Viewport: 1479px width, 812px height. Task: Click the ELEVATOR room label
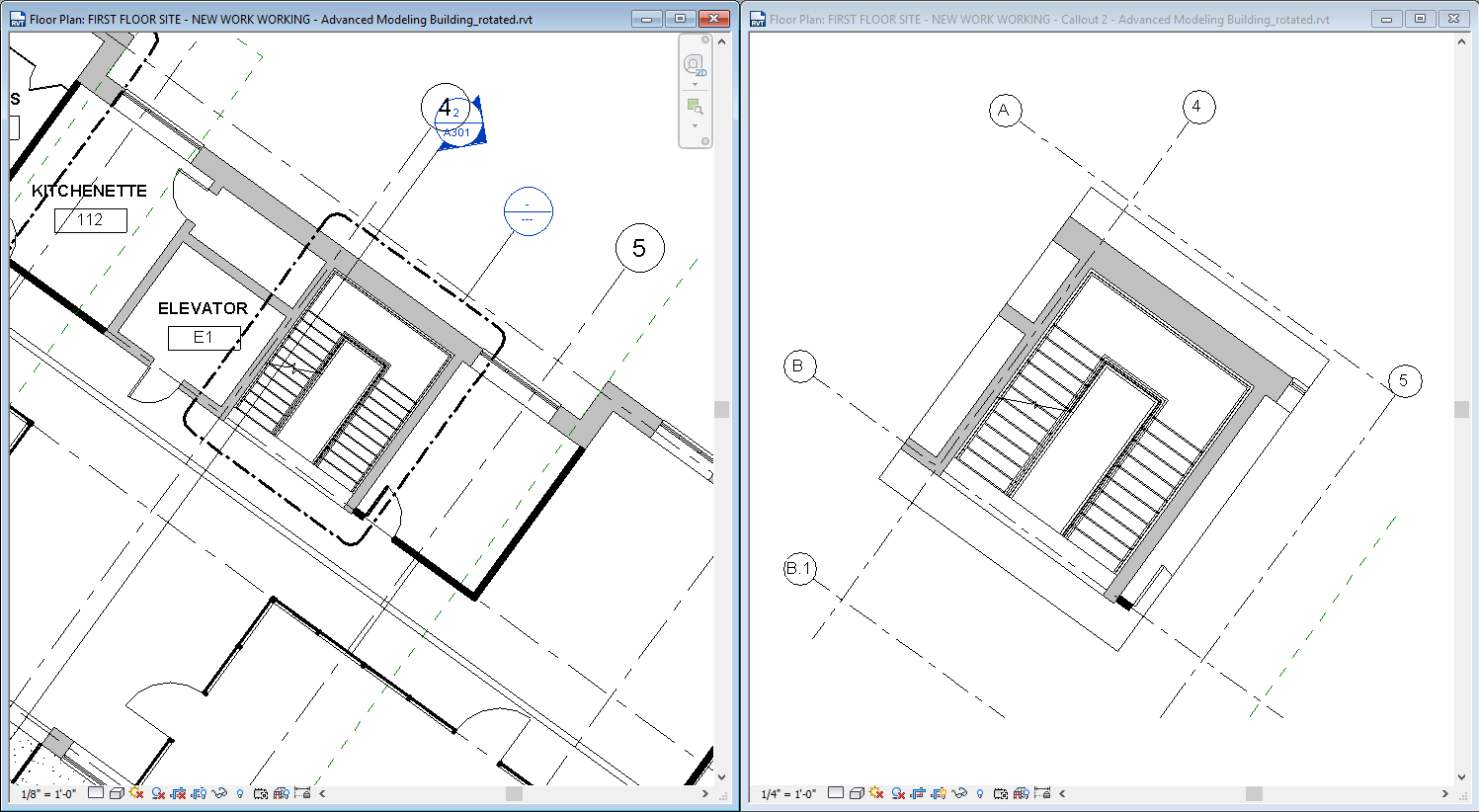point(203,308)
